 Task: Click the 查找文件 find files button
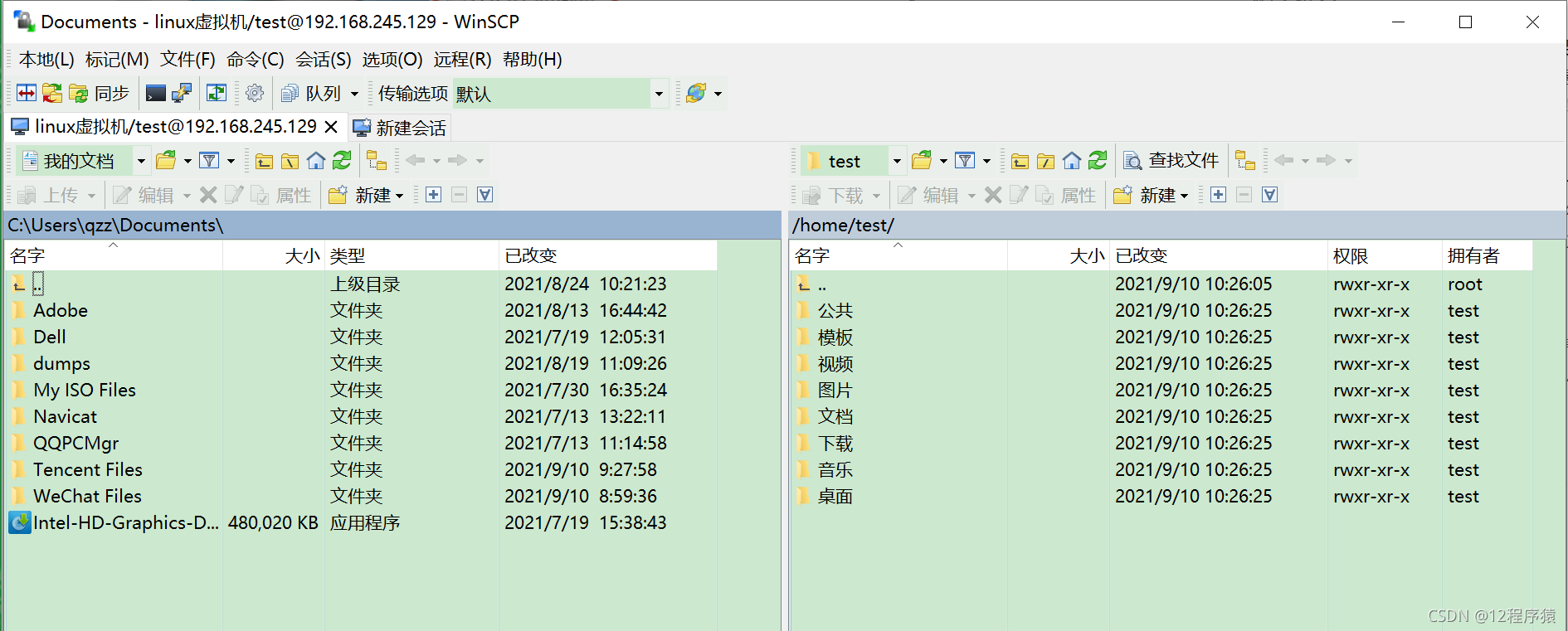pyautogui.click(x=1171, y=160)
